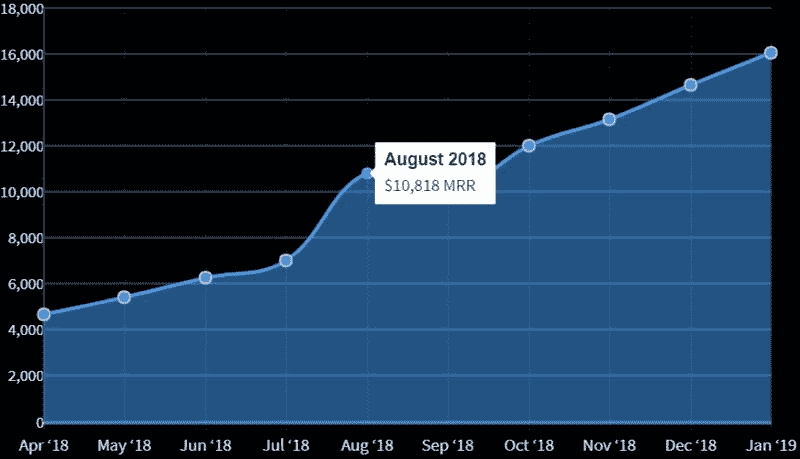This screenshot has height=459, width=800.
Task: Click the January 2019 data point
Action: click(x=771, y=52)
